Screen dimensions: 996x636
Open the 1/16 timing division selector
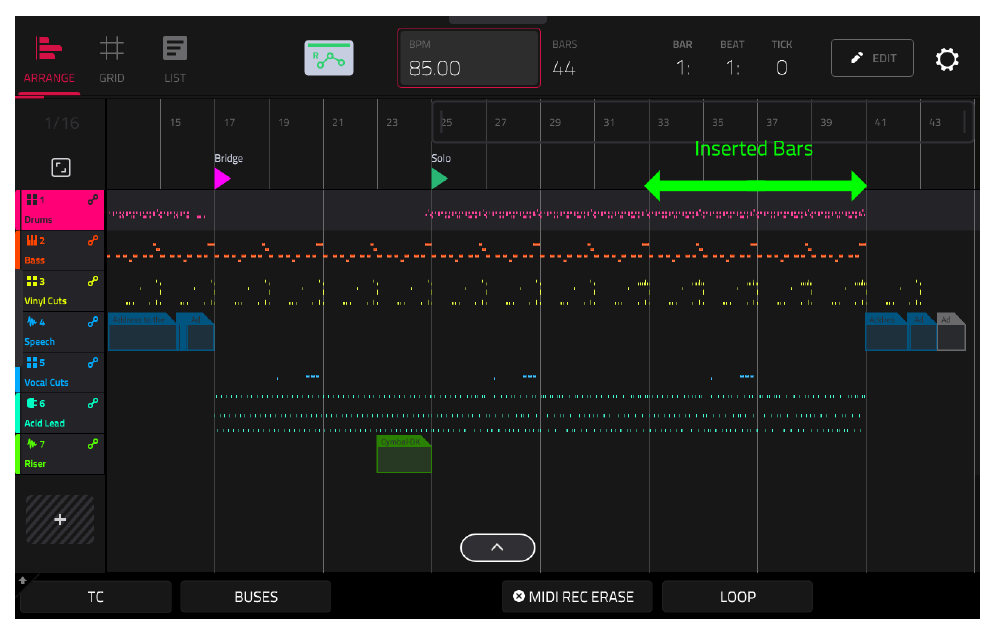62,123
